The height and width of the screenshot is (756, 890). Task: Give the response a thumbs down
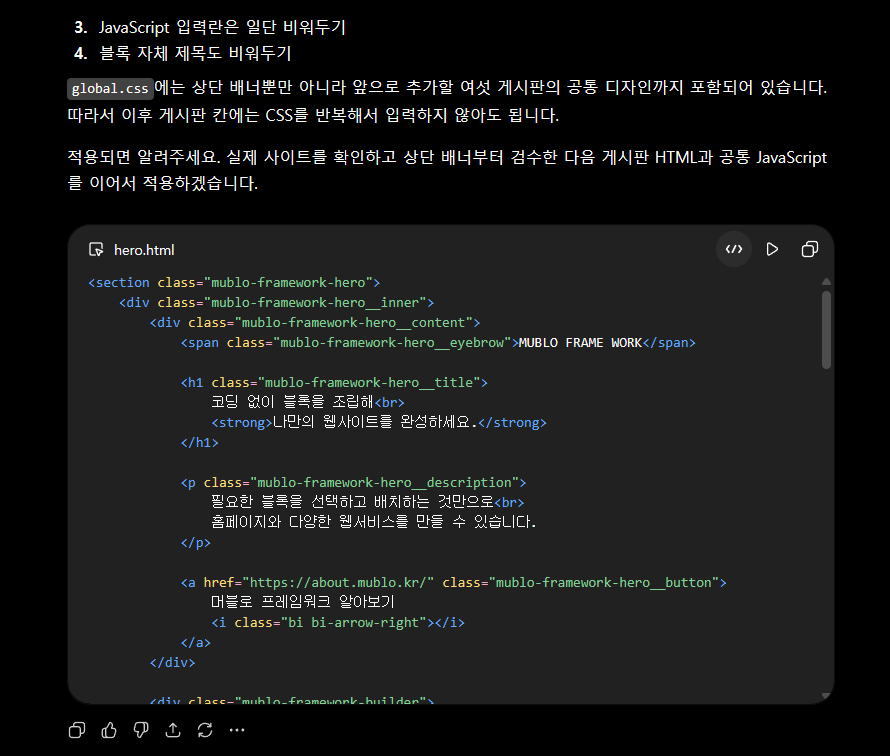[141, 730]
